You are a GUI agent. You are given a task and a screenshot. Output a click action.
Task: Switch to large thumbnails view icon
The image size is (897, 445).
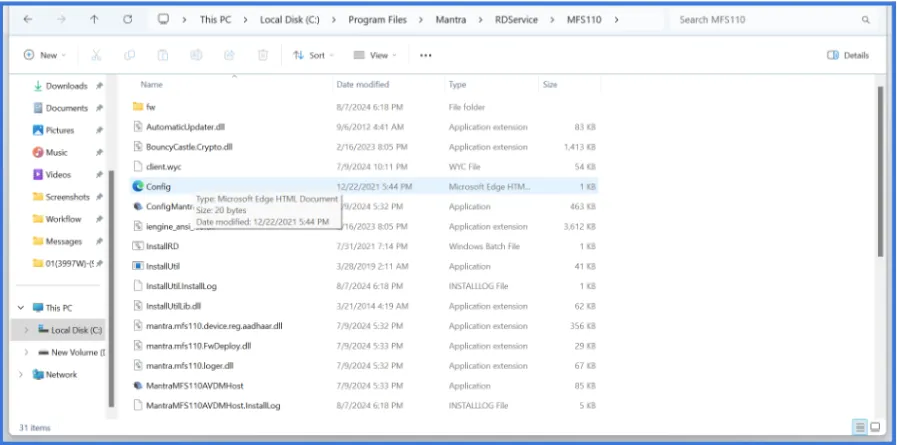[875, 427]
